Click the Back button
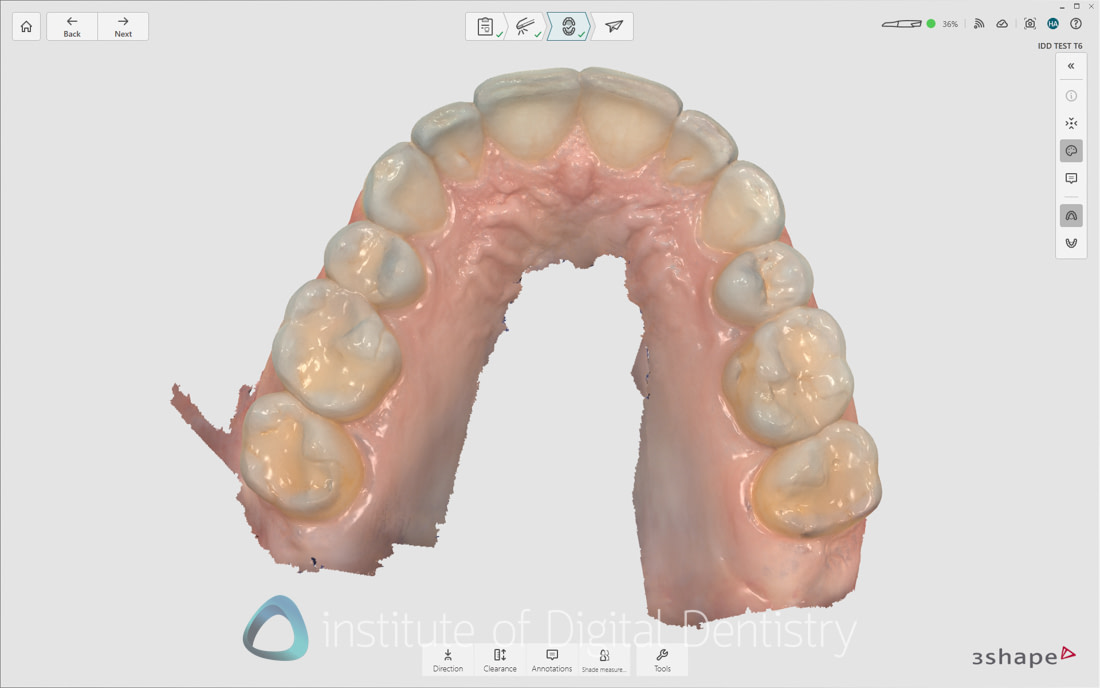This screenshot has height=688, width=1100. tap(71, 26)
